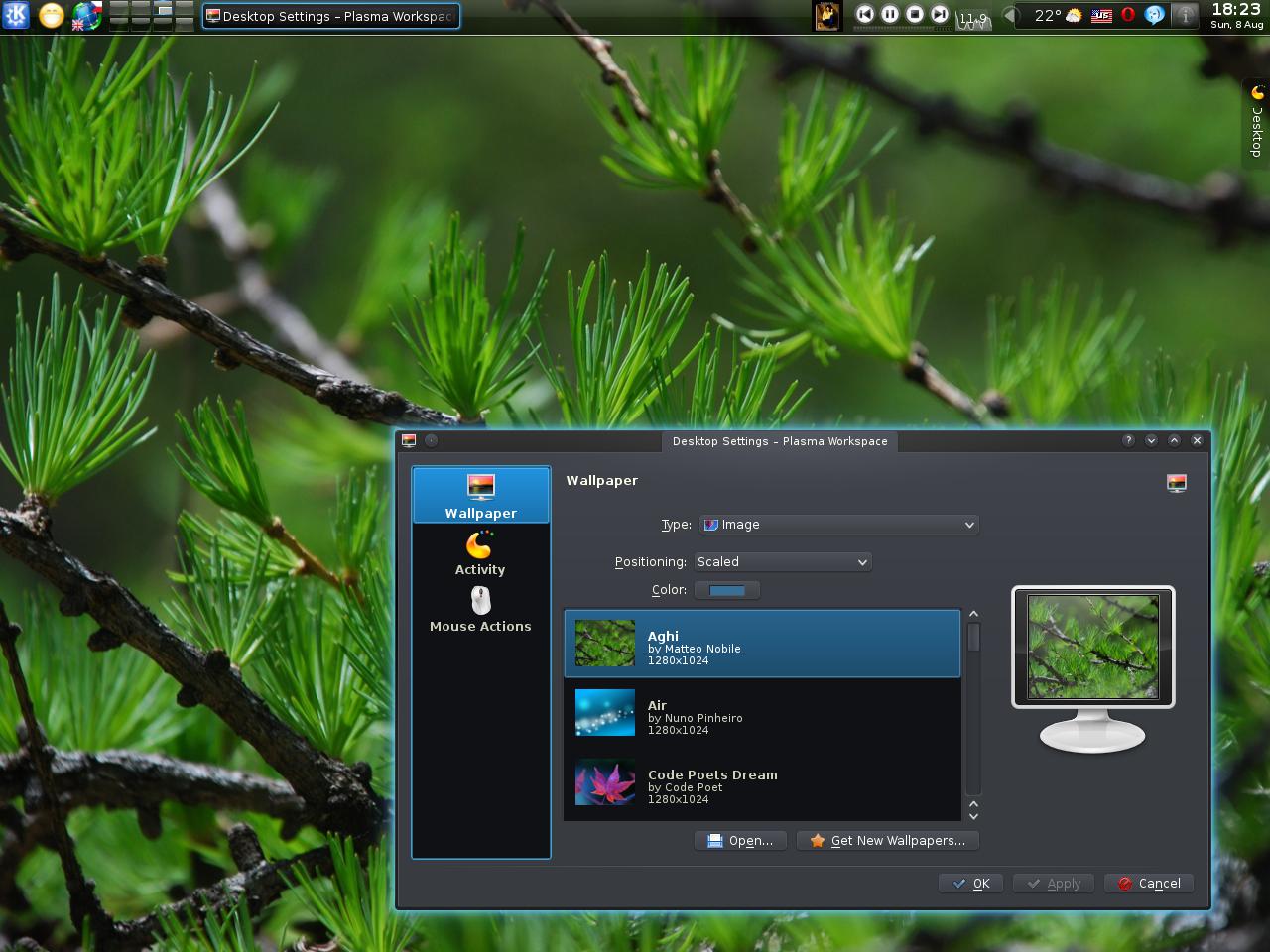The width and height of the screenshot is (1270, 952).
Task: Pause the playing track in media widget
Action: [x=890, y=14]
